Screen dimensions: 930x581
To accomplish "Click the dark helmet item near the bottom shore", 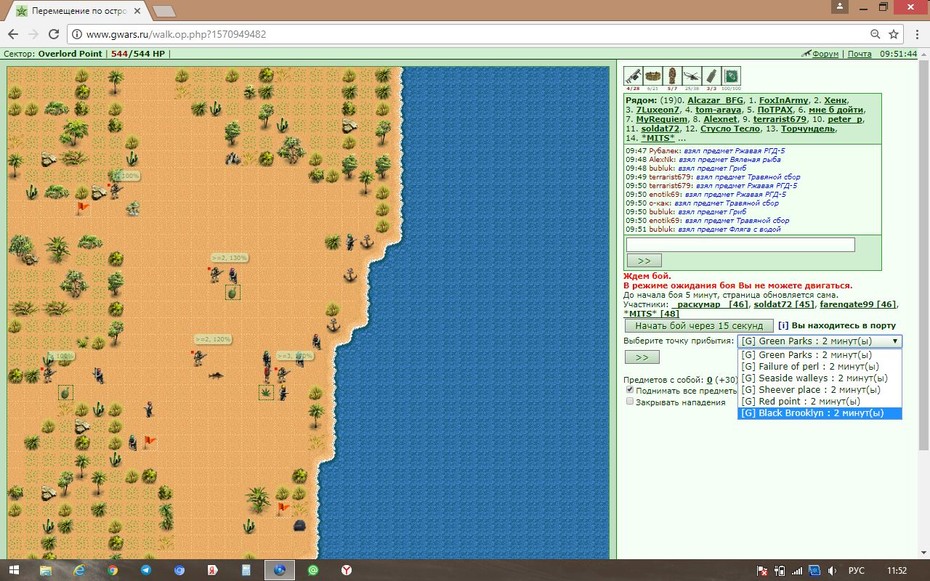I will click(300, 525).
